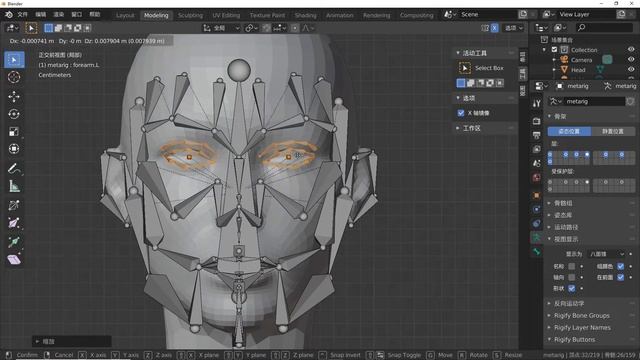The image size is (640, 360).
Task: Choose the Measure tool
Action: pyautogui.click(x=14, y=186)
